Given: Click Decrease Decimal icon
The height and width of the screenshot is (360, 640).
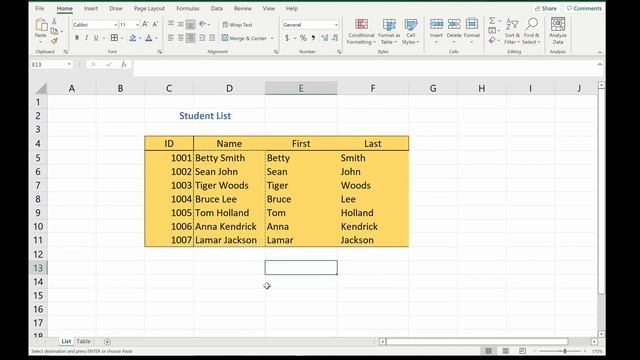Looking at the screenshot, I should (335, 38).
